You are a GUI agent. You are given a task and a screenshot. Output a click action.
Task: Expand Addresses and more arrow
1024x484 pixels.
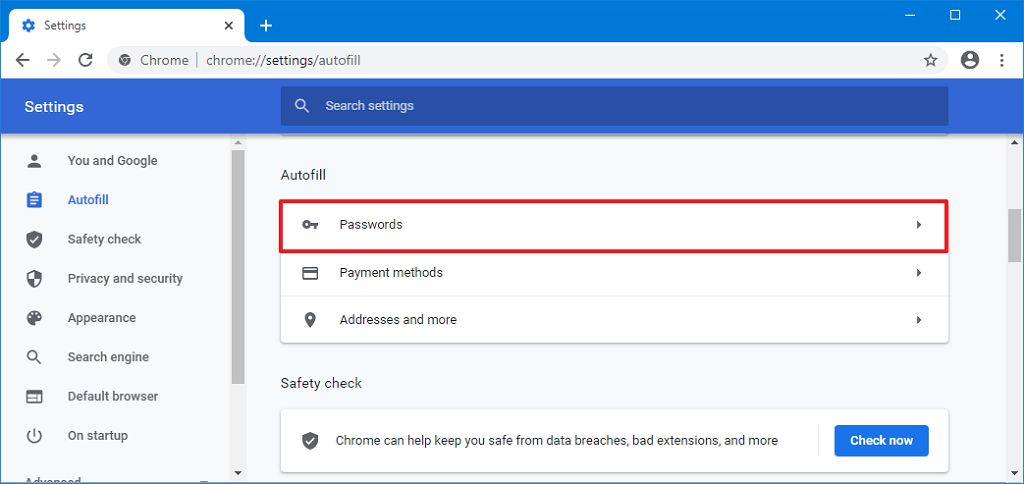918,320
